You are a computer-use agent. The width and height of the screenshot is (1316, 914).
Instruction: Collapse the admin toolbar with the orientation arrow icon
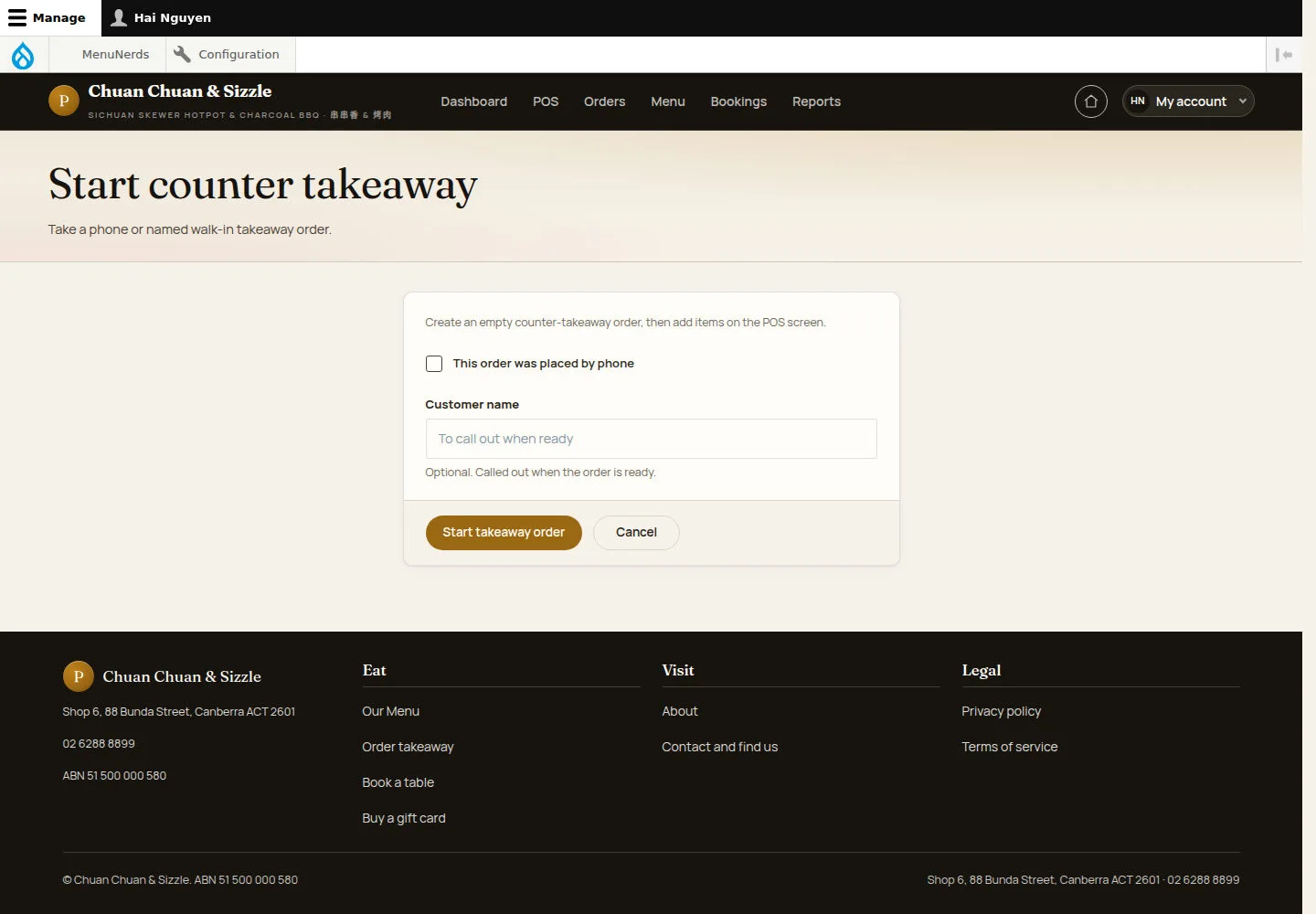tap(1284, 55)
